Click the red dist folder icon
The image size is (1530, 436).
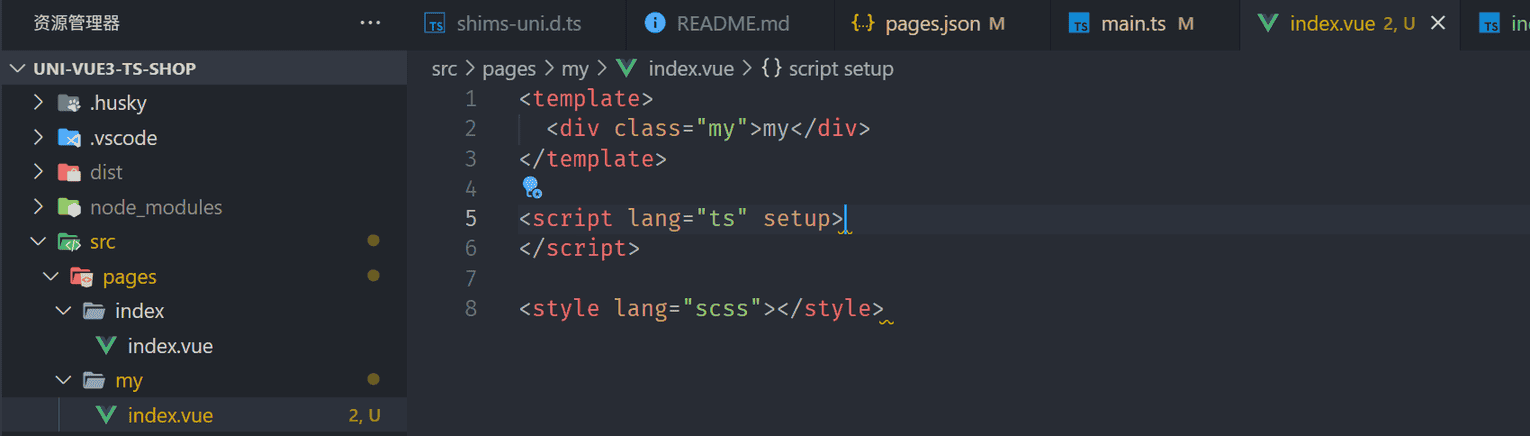point(69,172)
